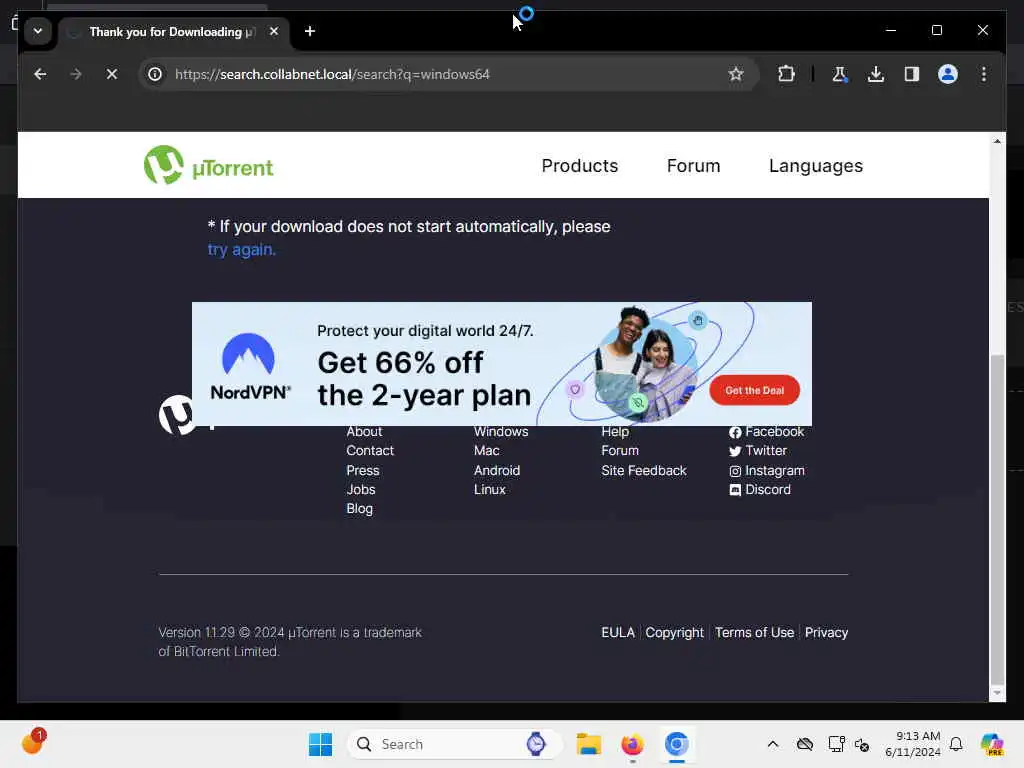
Task: Stop page loading with X button
Action: point(112,74)
